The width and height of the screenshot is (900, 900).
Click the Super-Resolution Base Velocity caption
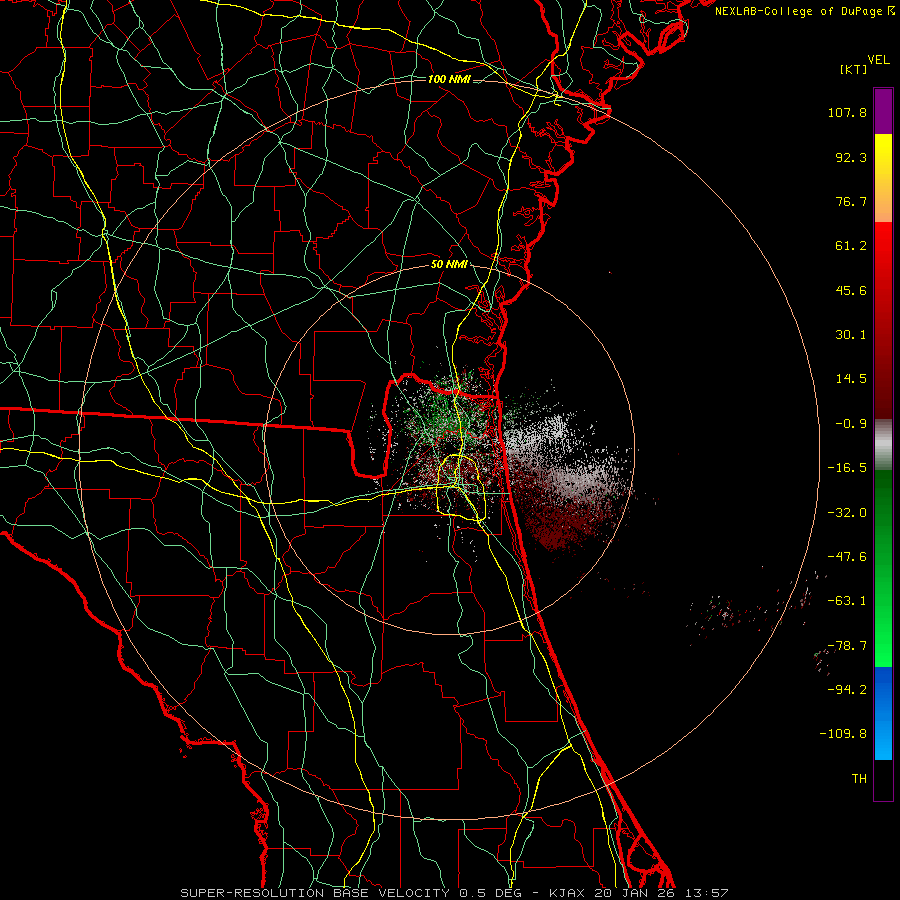tap(453, 893)
